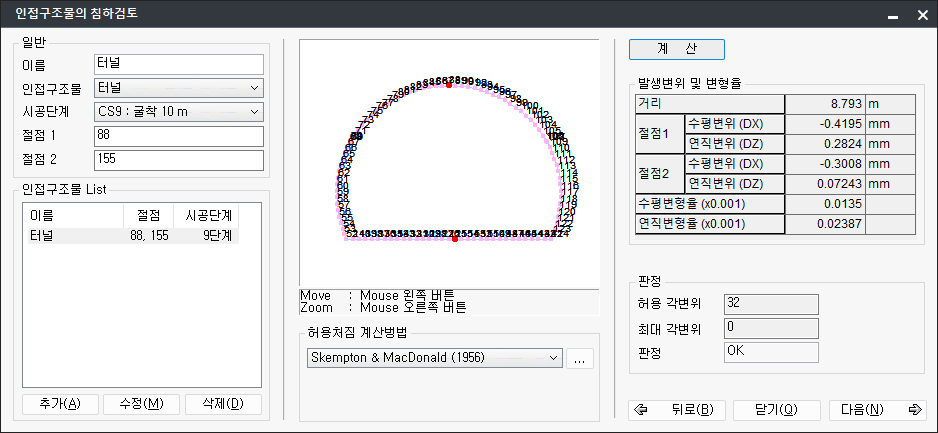Select 터널 row in structure list
The height and width of the screenshot is (433, 938).
point(130,236)
